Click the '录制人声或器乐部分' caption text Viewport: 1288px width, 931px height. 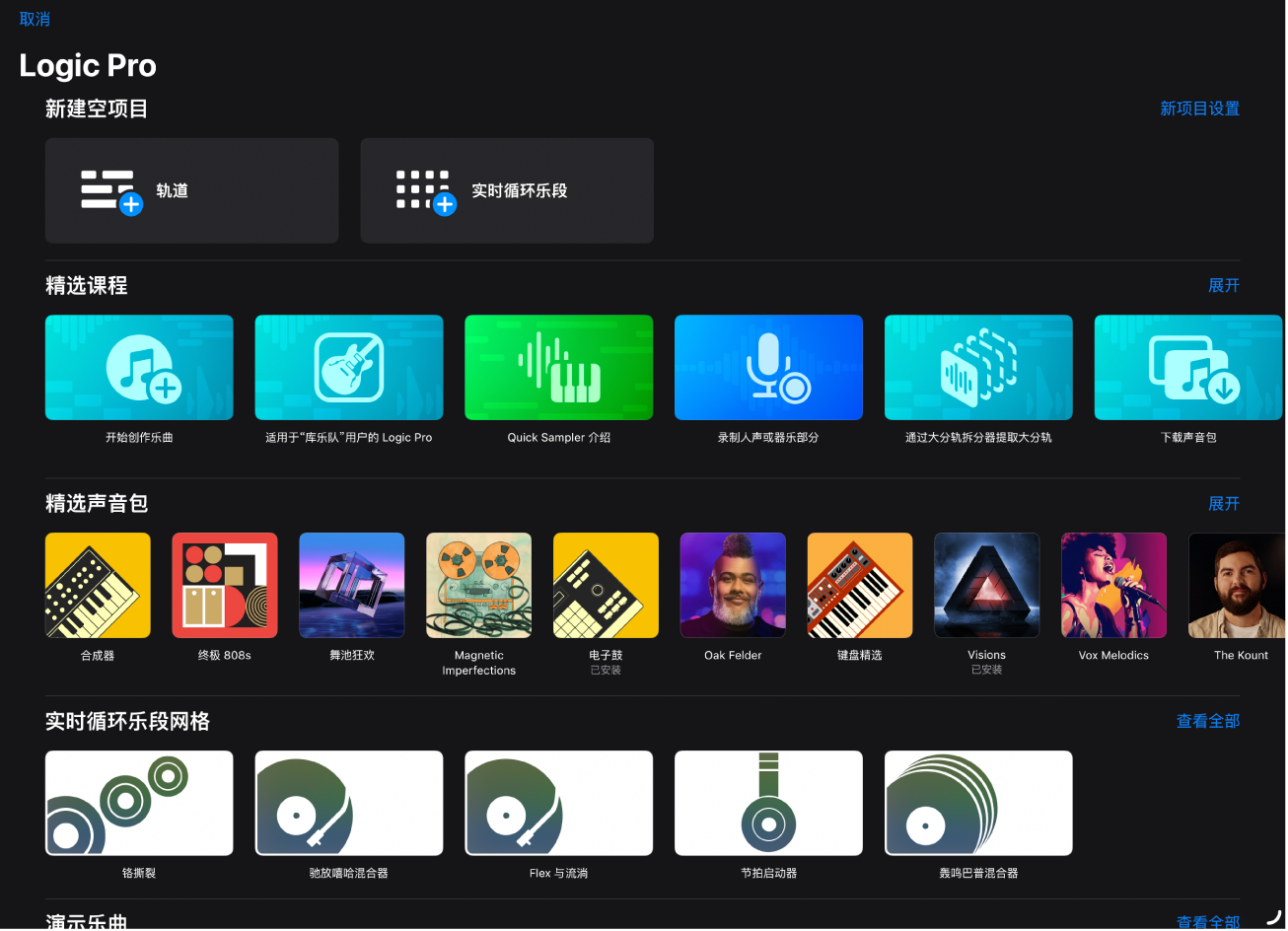(x=768, y=437)
